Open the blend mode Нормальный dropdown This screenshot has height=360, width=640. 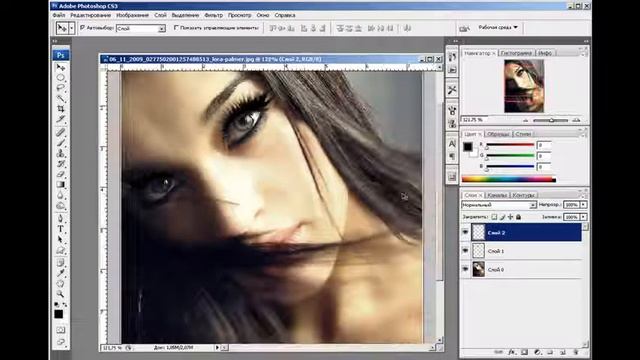[499, 205]
